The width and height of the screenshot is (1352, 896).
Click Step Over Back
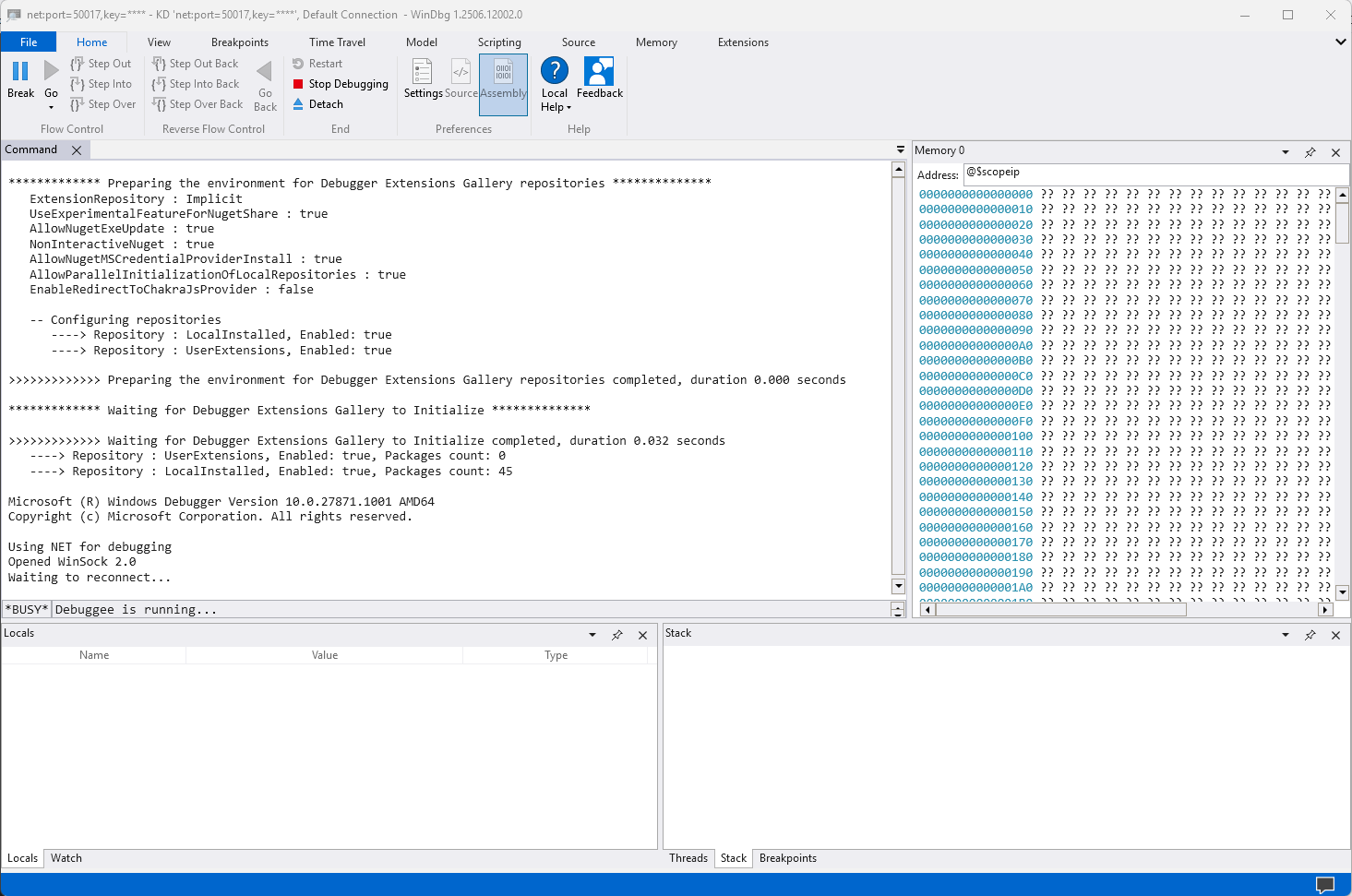(197, 104)
